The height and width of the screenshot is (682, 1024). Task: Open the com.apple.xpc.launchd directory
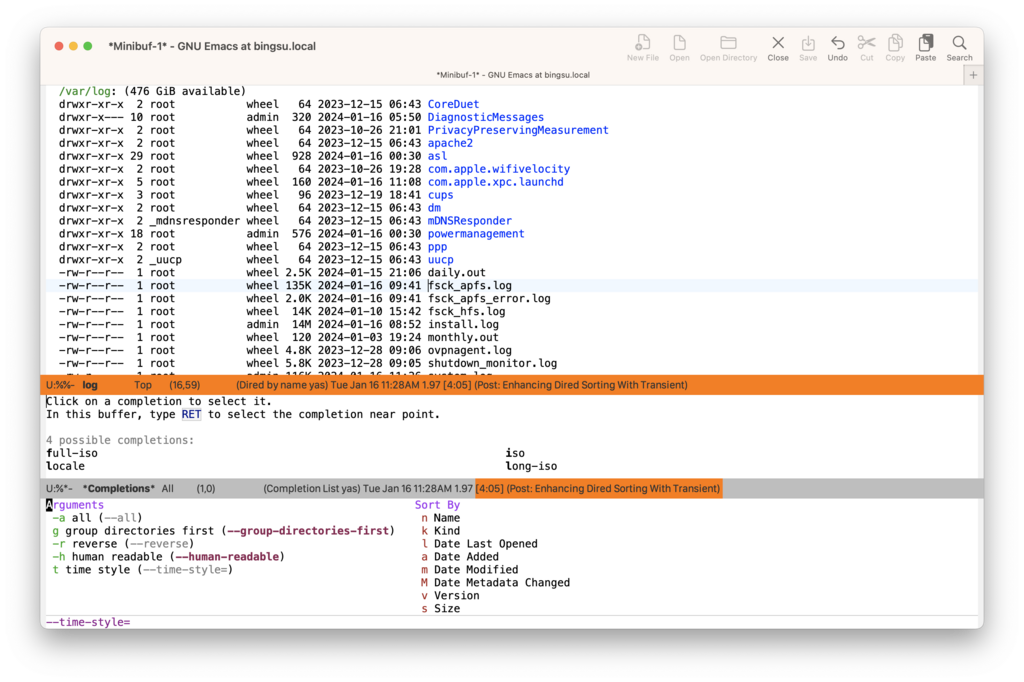(496, 182)
